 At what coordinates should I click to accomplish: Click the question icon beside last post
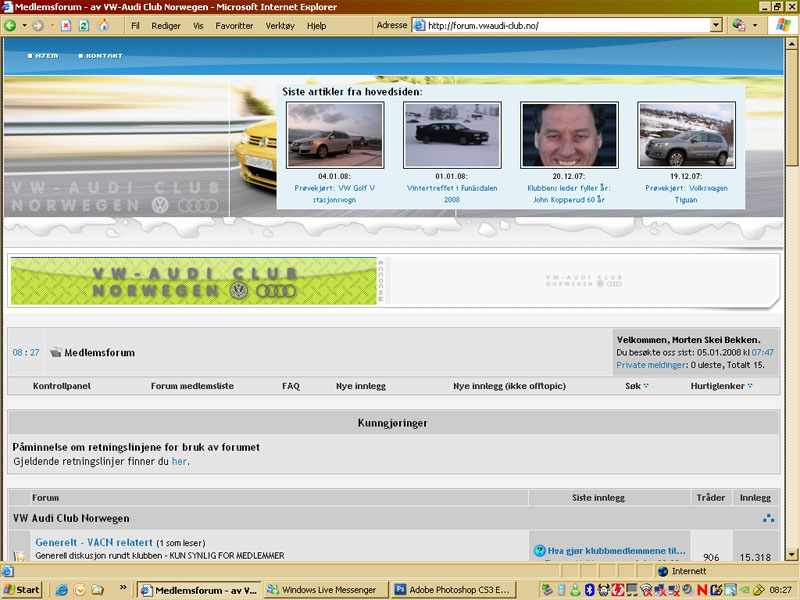(539, 550)
